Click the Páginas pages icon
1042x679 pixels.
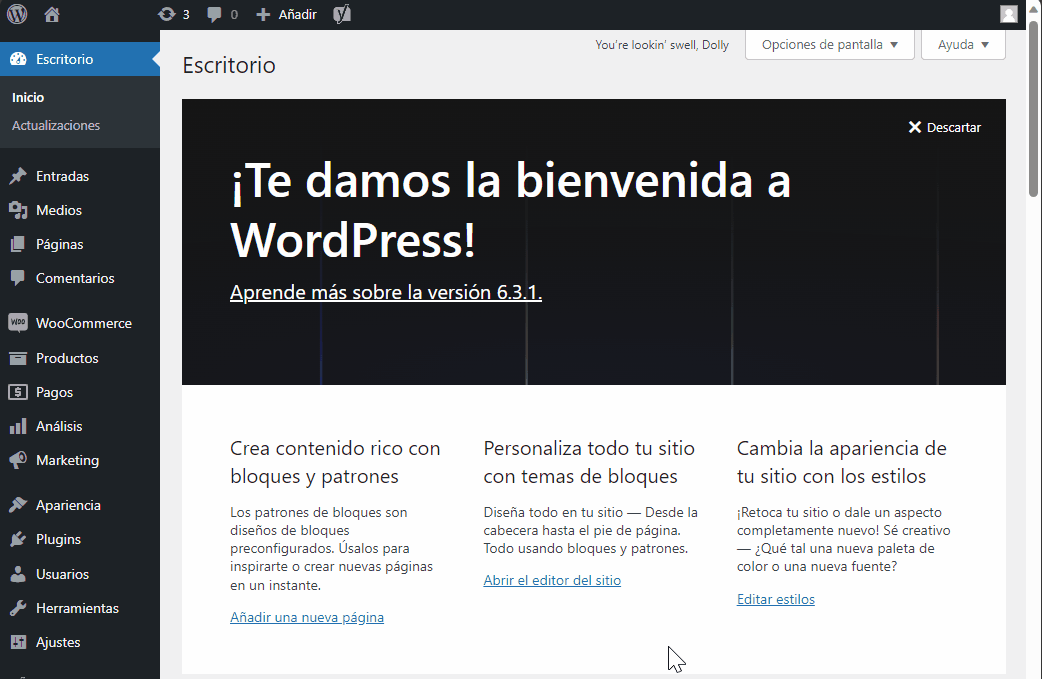(18, 244)
